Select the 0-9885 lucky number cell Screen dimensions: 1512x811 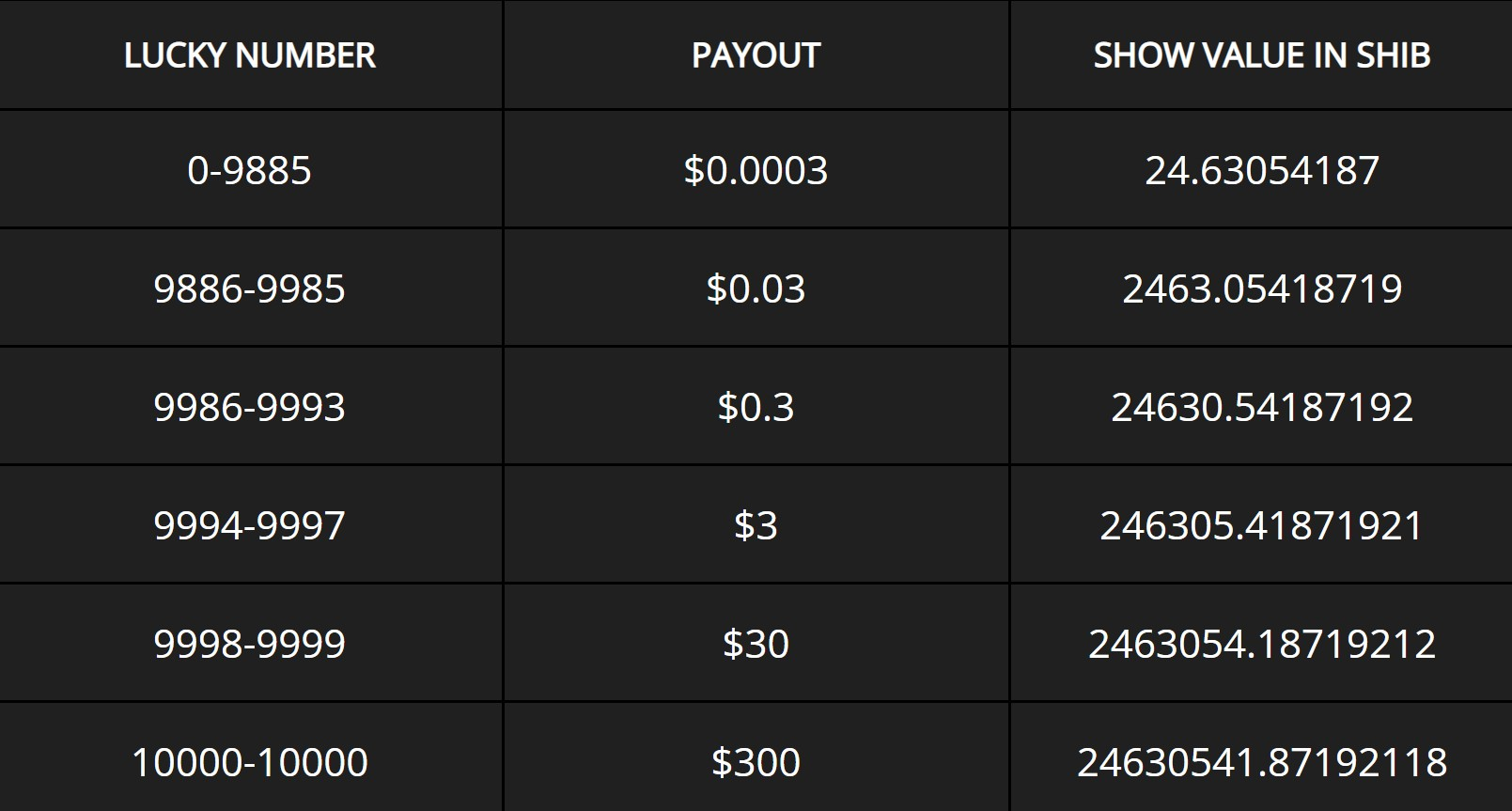(x=249, y=170)
